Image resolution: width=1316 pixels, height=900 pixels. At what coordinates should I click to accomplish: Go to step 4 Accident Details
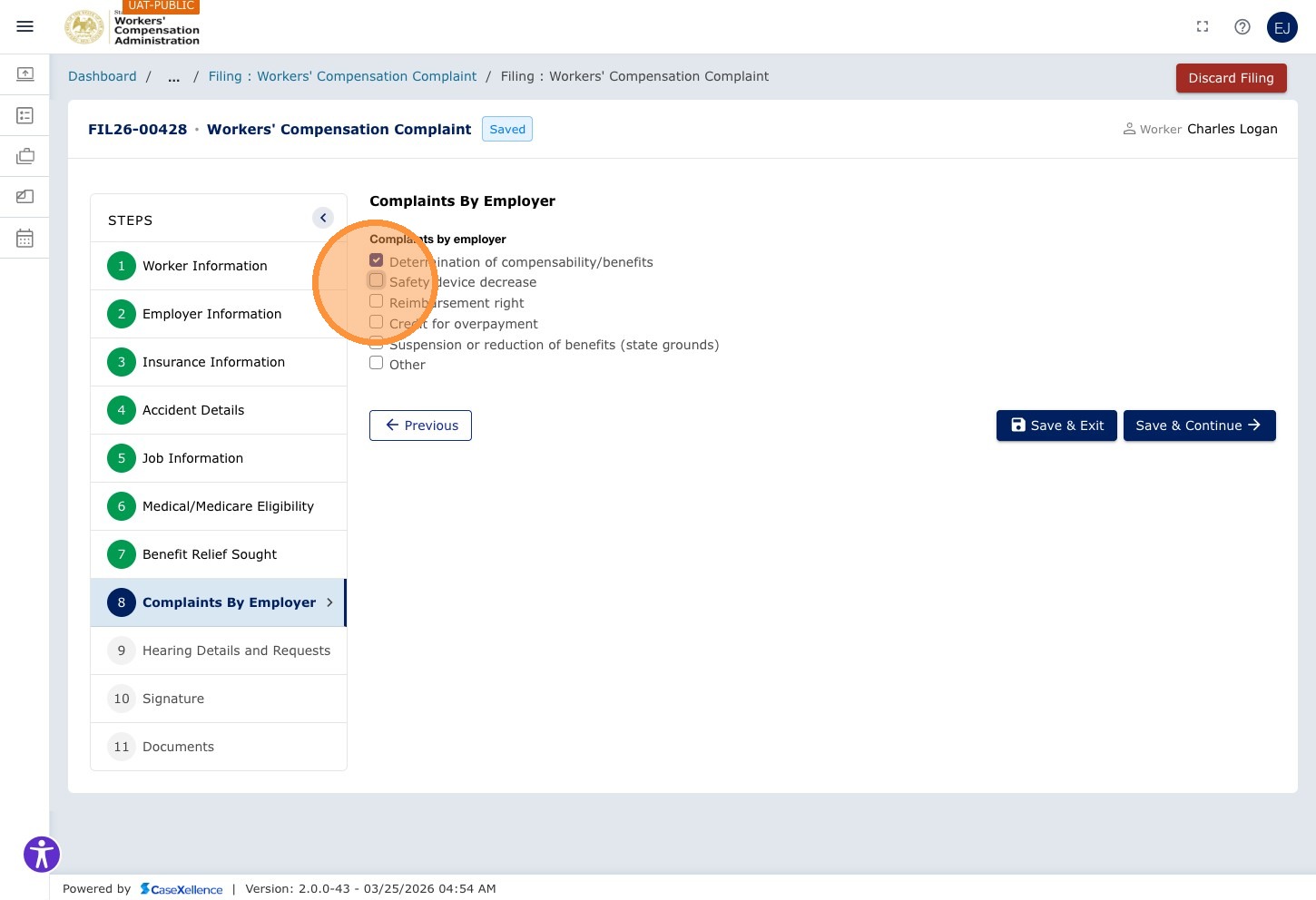[x=219, y=410]
